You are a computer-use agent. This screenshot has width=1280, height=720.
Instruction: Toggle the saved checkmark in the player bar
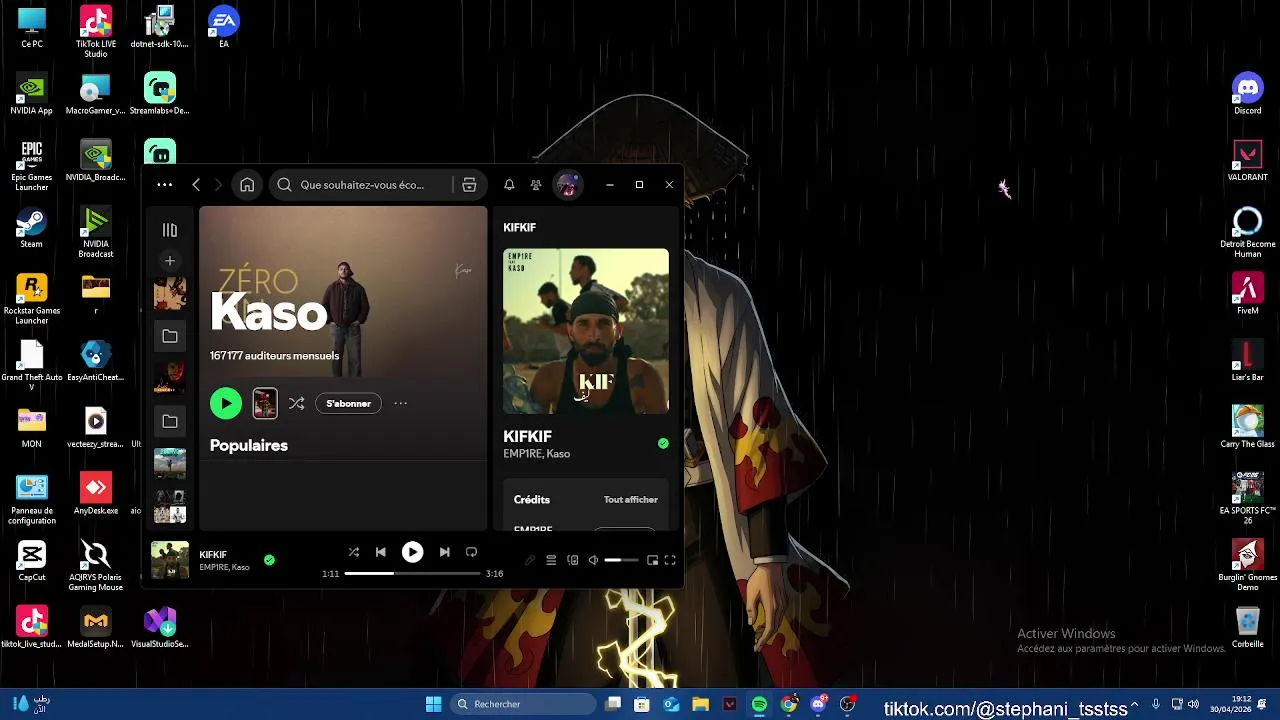[x=269, y=560]
